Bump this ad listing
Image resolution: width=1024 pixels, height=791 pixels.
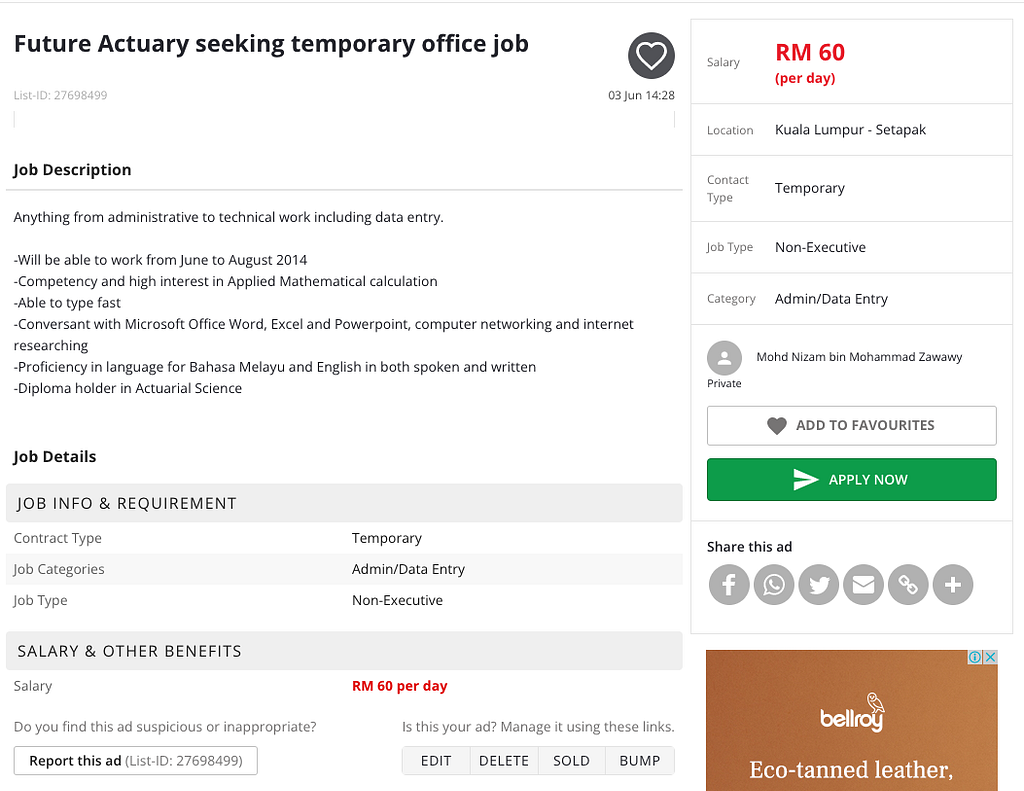click(640, 761)
